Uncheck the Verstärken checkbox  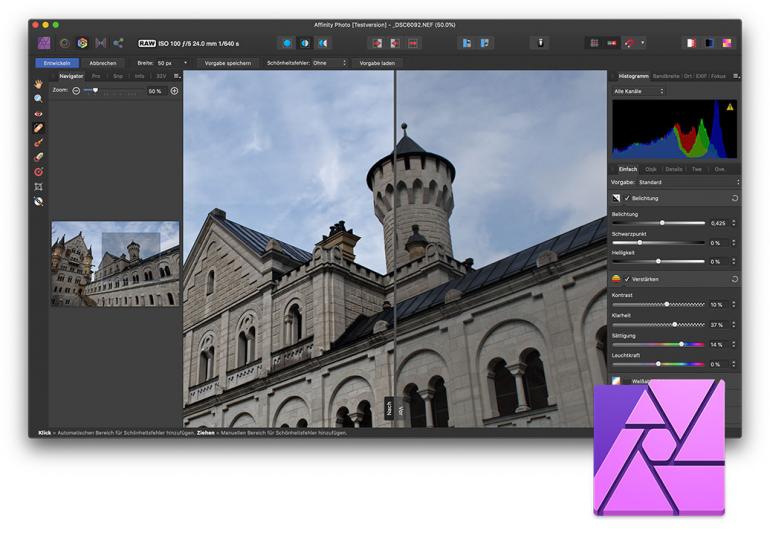click(x=627, y=279)
